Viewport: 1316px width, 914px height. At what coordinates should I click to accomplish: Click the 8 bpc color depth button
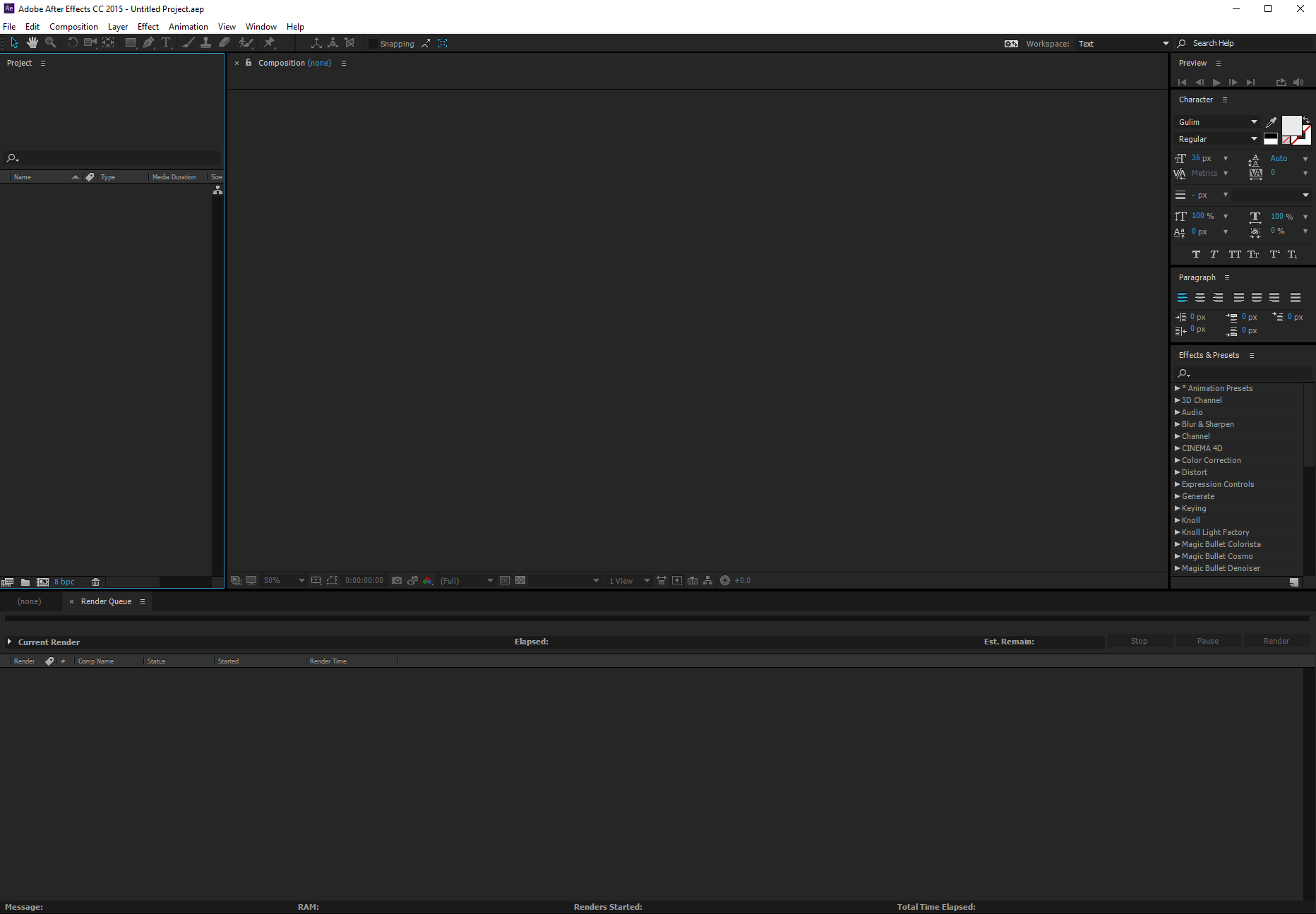[x=64, y=582]
